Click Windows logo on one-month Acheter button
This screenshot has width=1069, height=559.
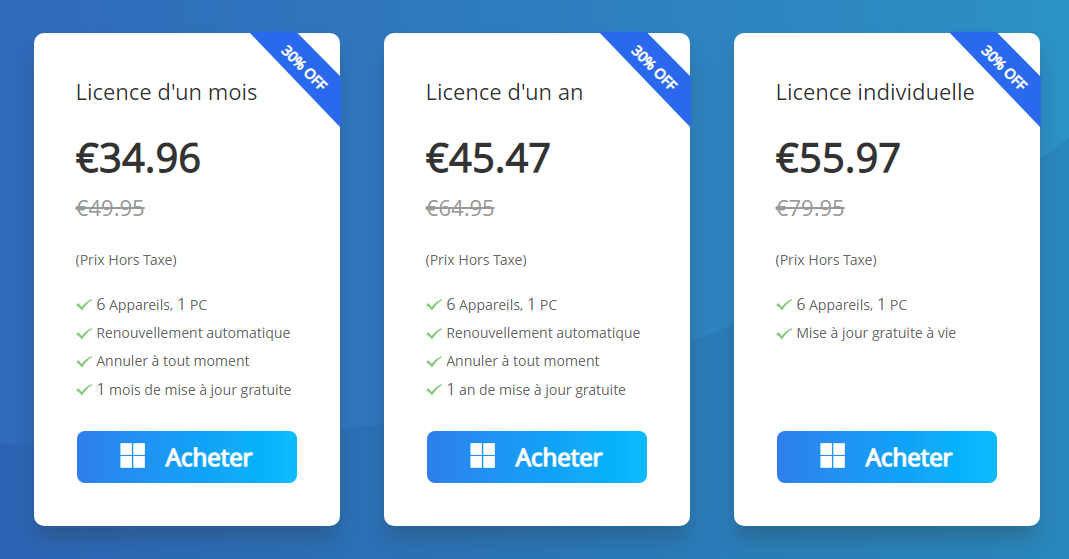[132, 455]
